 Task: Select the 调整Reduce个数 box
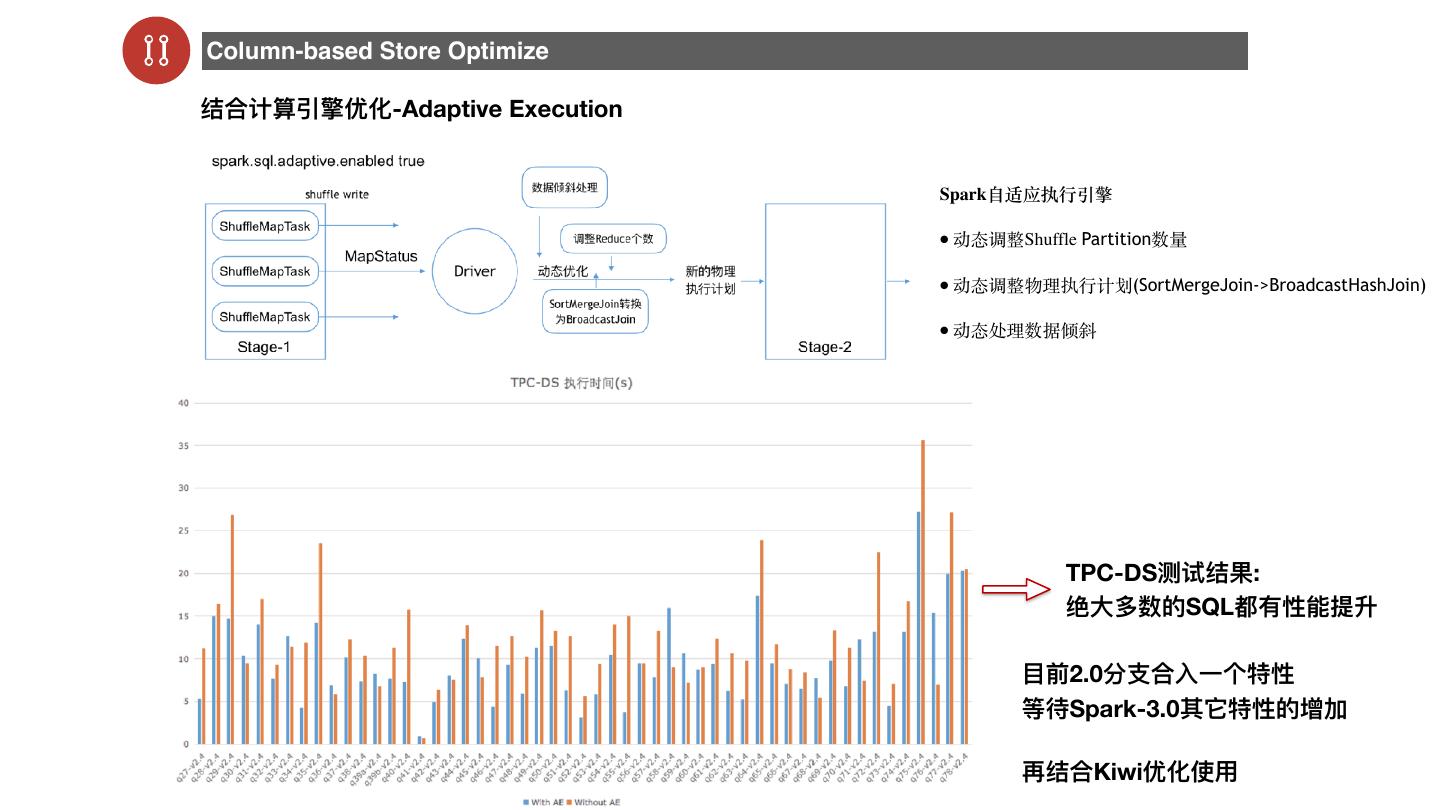(613, 239)
